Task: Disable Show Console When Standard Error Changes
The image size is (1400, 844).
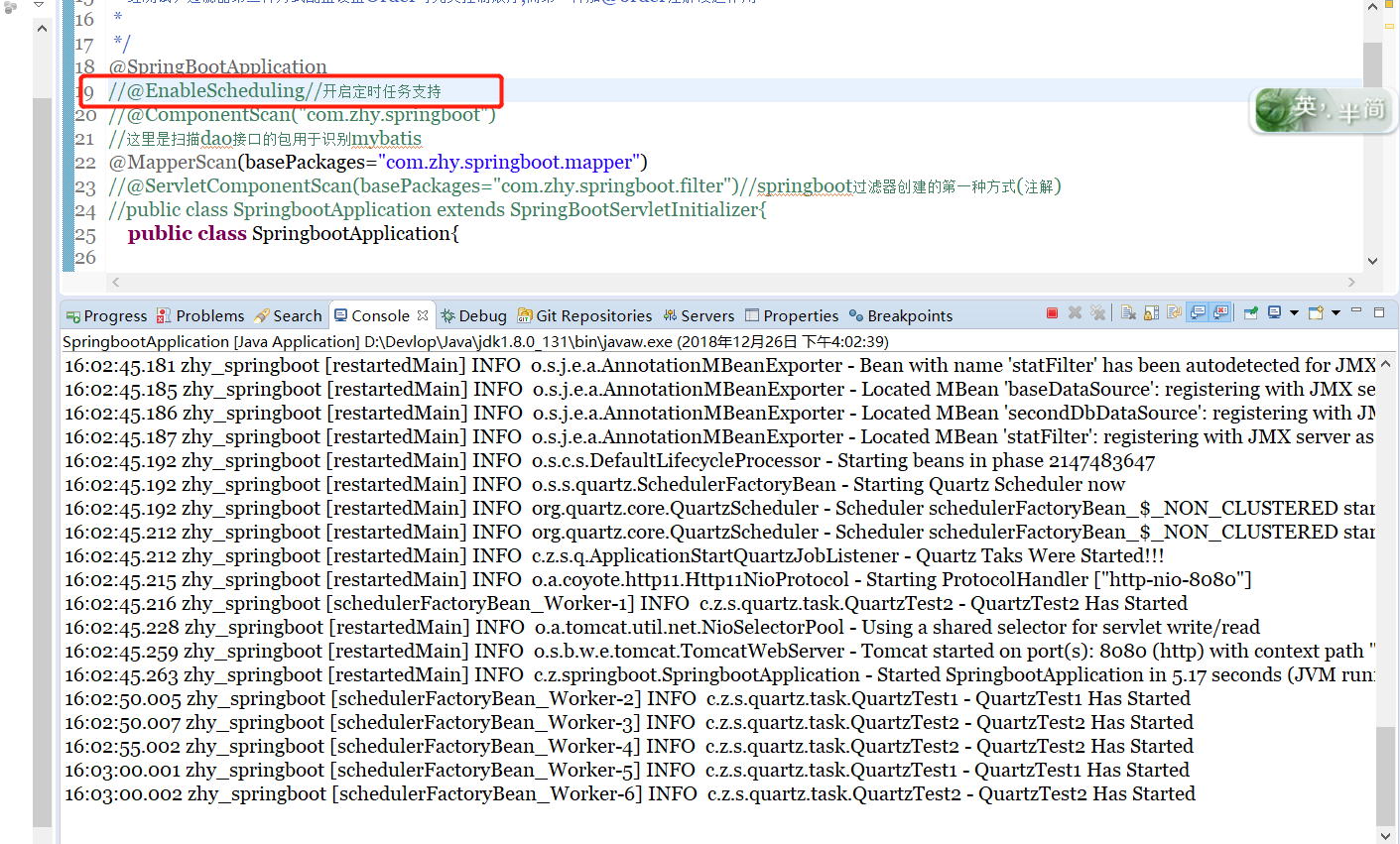Action: click(1220, 312)
